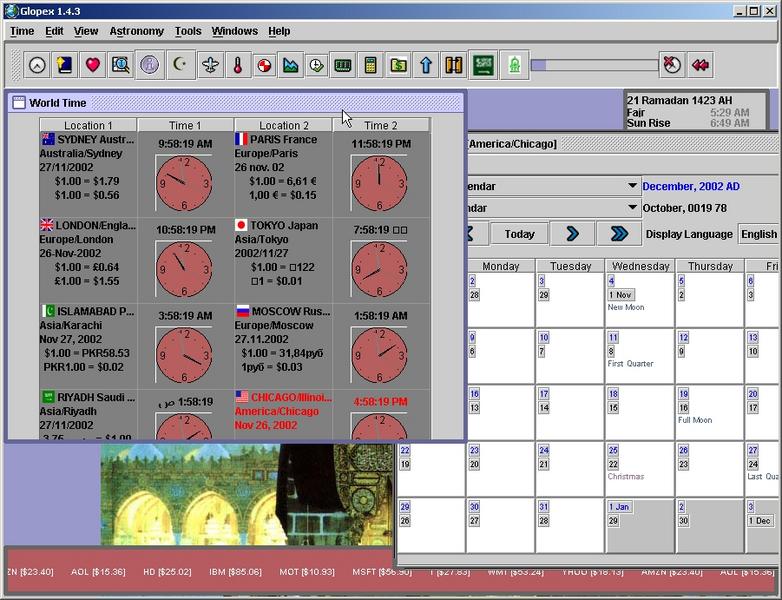Click the 'HD [$25.02]' ticker entry
Image resolution: width=782 pixels, height=600 pixels.
click(x=167, y=572)
